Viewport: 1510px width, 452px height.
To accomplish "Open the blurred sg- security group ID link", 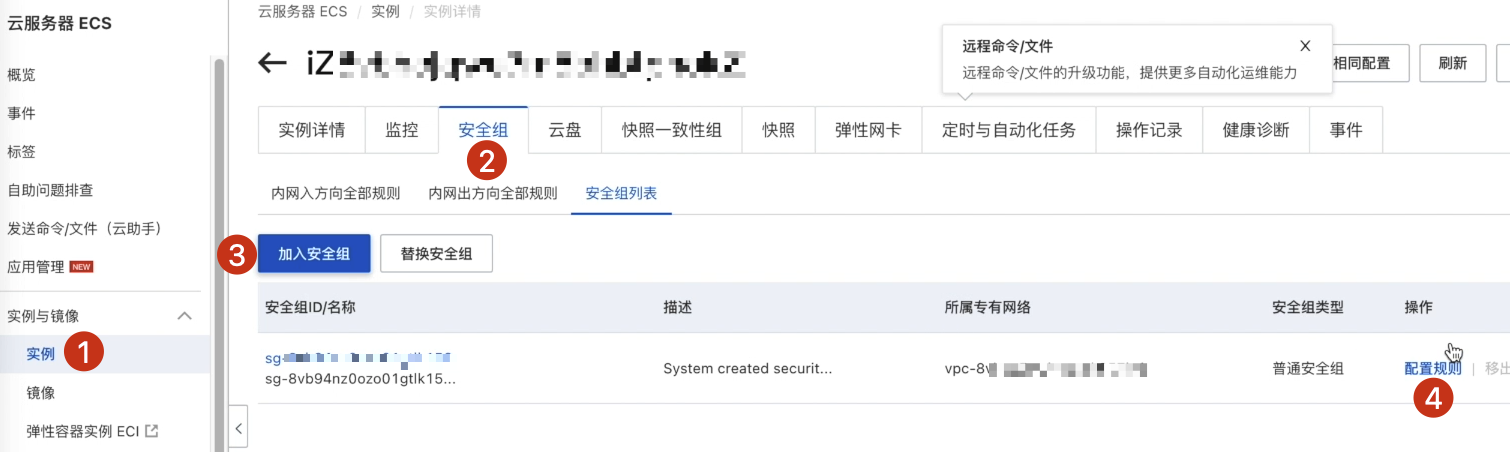I will (x=358, y=357).
